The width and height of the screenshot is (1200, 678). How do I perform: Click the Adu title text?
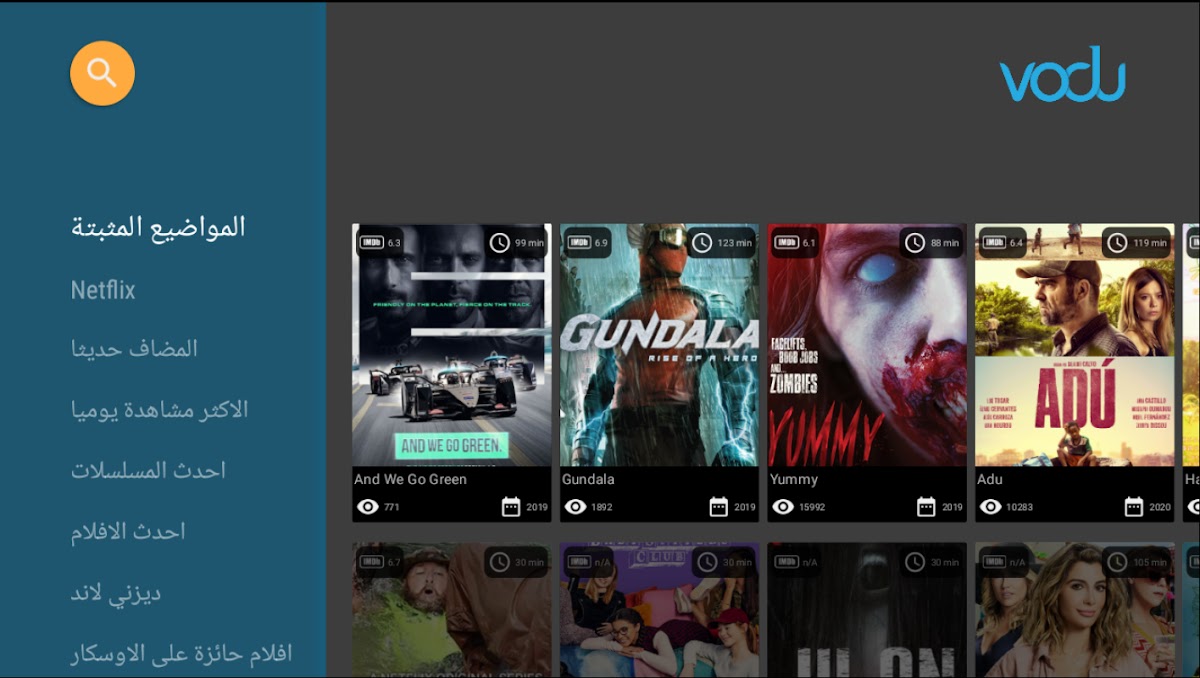[x=990, y=480]
